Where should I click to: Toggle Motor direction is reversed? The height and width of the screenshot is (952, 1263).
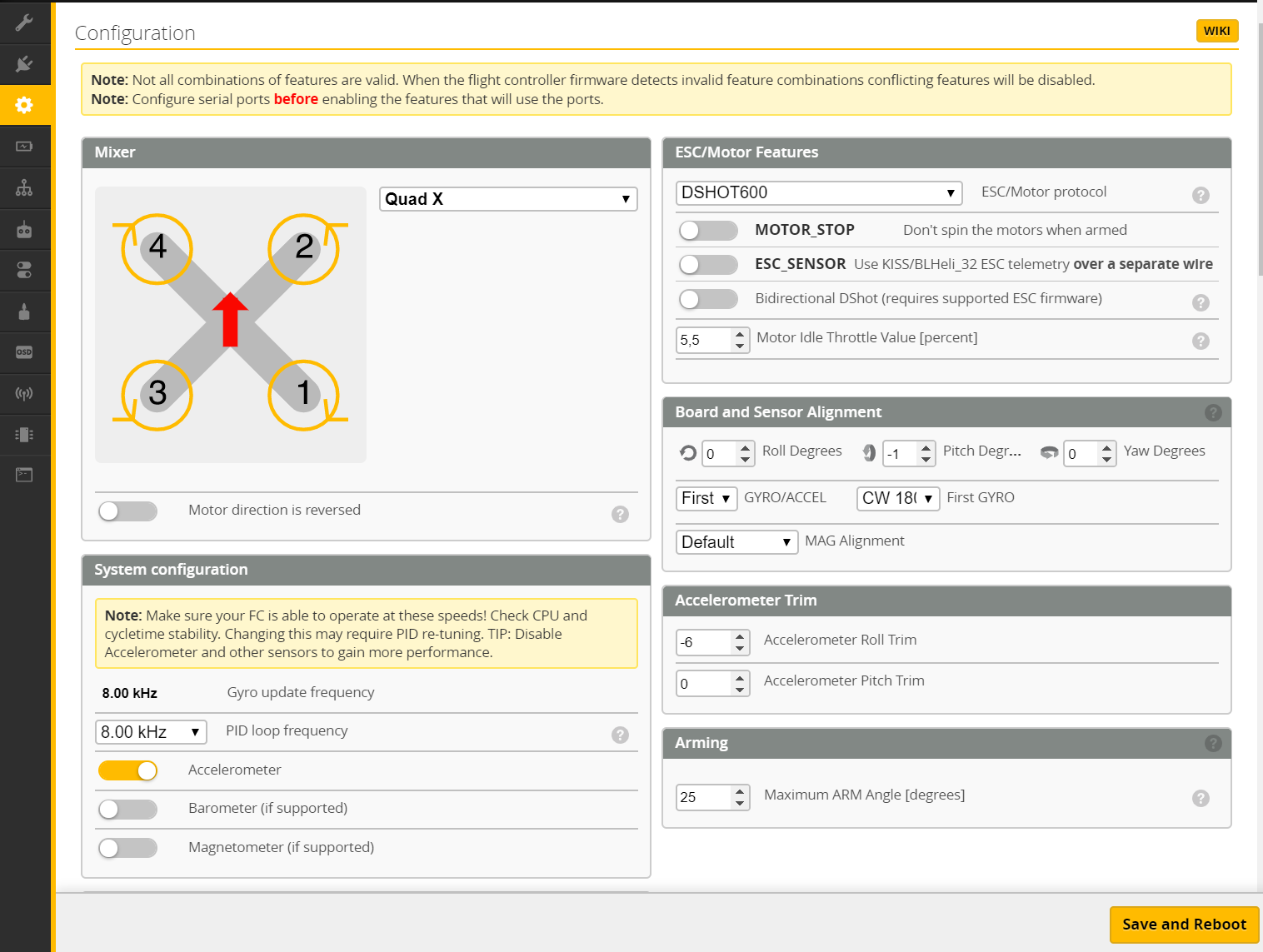tap(127, 511)
